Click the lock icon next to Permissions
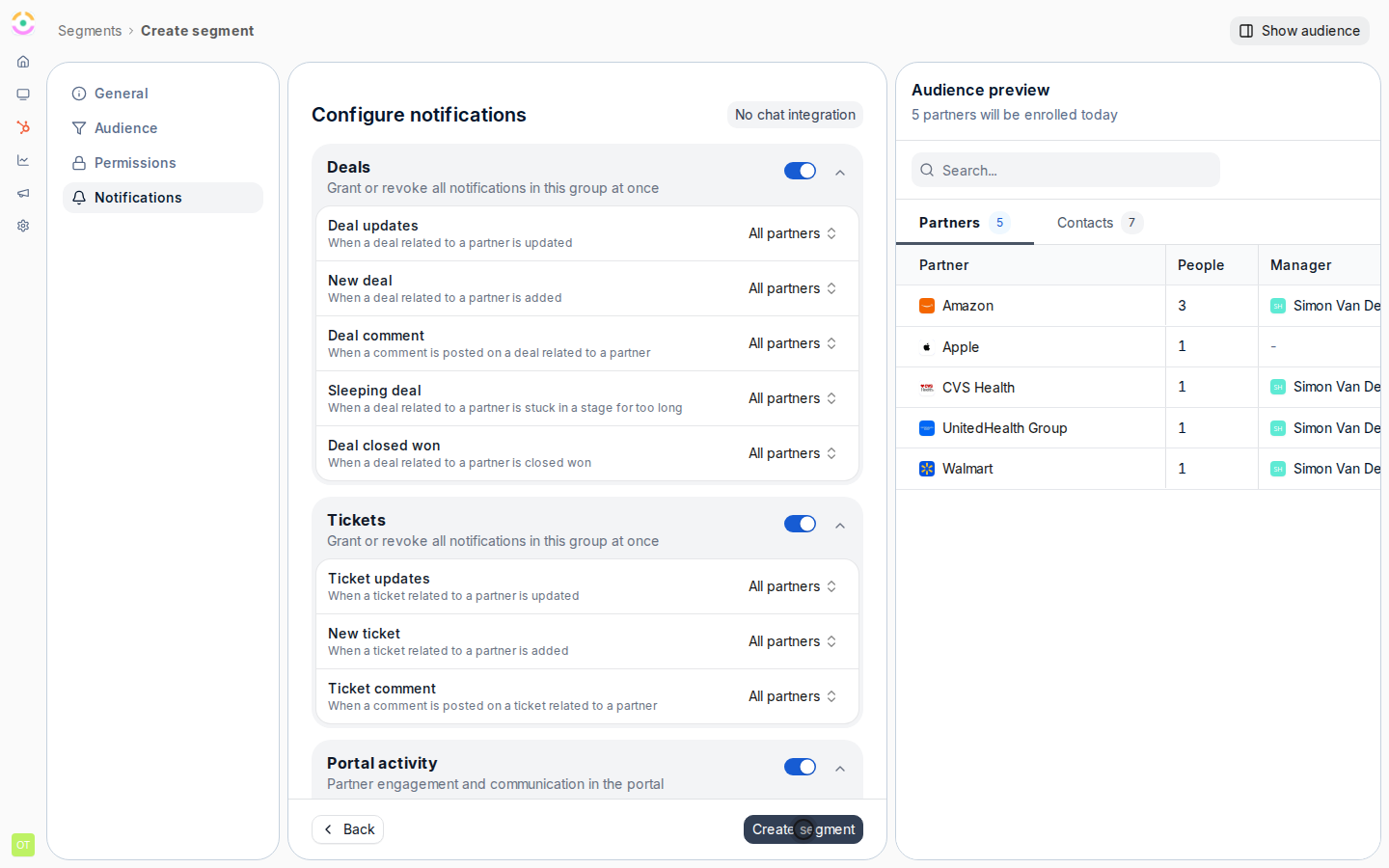 point(79,163)
